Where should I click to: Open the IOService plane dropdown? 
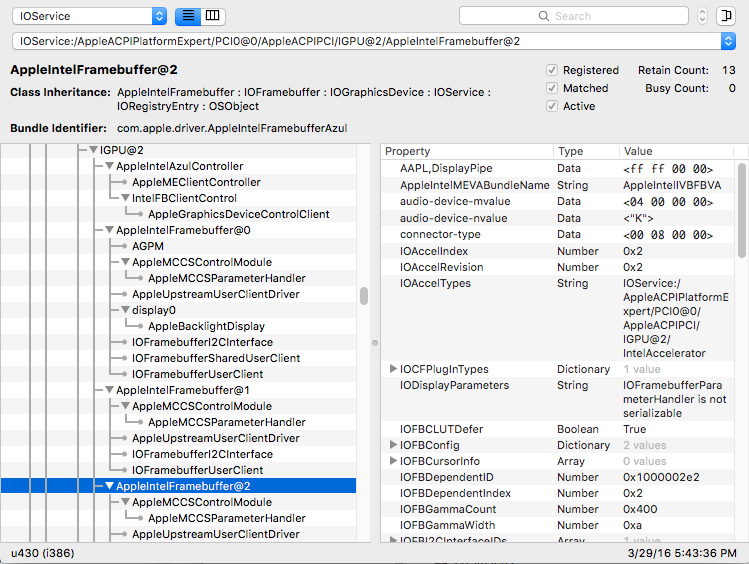[89, 16]
